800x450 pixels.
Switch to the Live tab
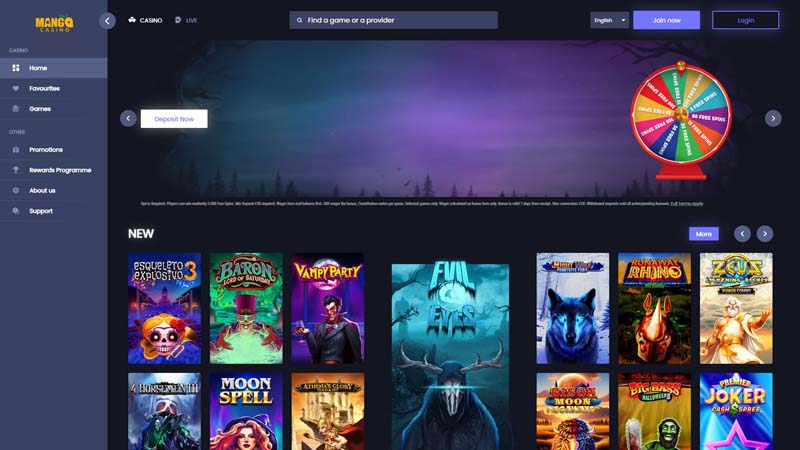pyautogui.click(x=186, y=20)
